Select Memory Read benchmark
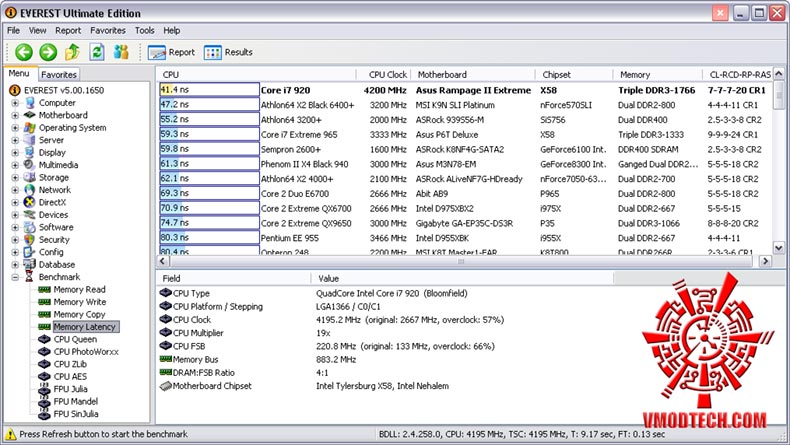790x445 pixels. click(x=80, y=289)
